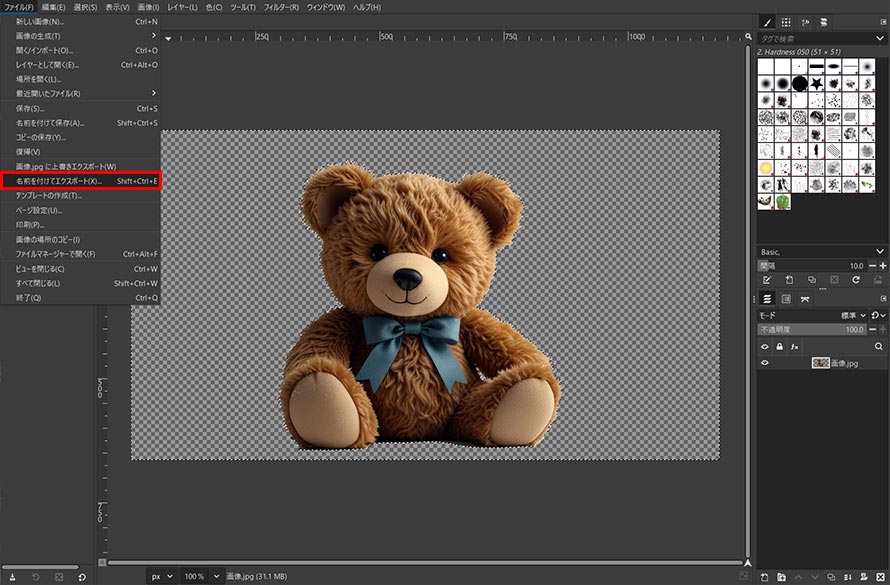Toggle the eye icon in the Layers header row
This screenshot has width=890, height=585.
(x=766, y=346)
